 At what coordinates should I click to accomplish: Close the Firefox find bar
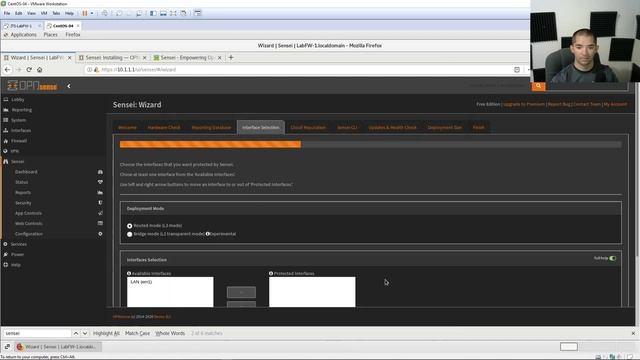point(633,333)
